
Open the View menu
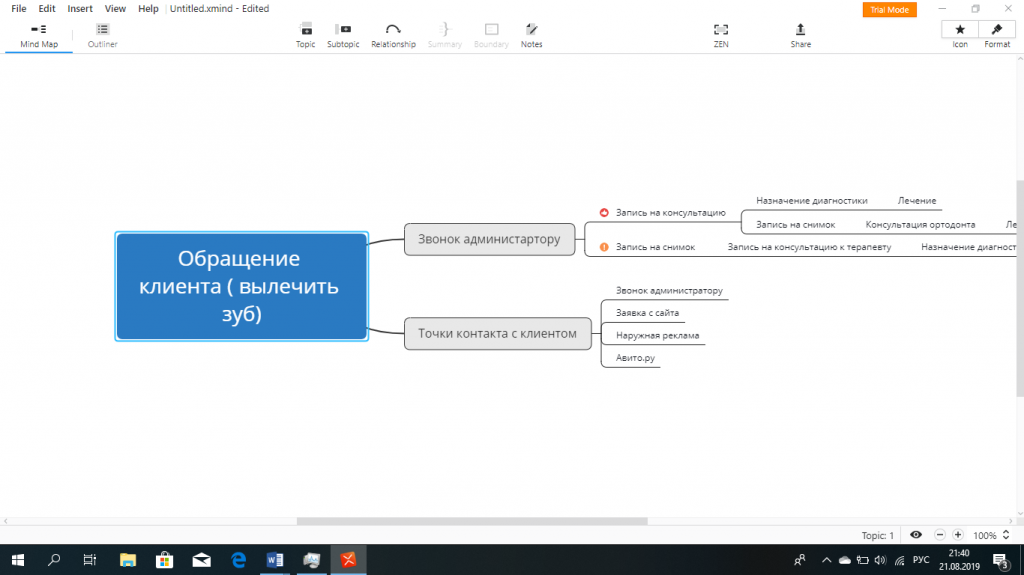tap(115, 8)
